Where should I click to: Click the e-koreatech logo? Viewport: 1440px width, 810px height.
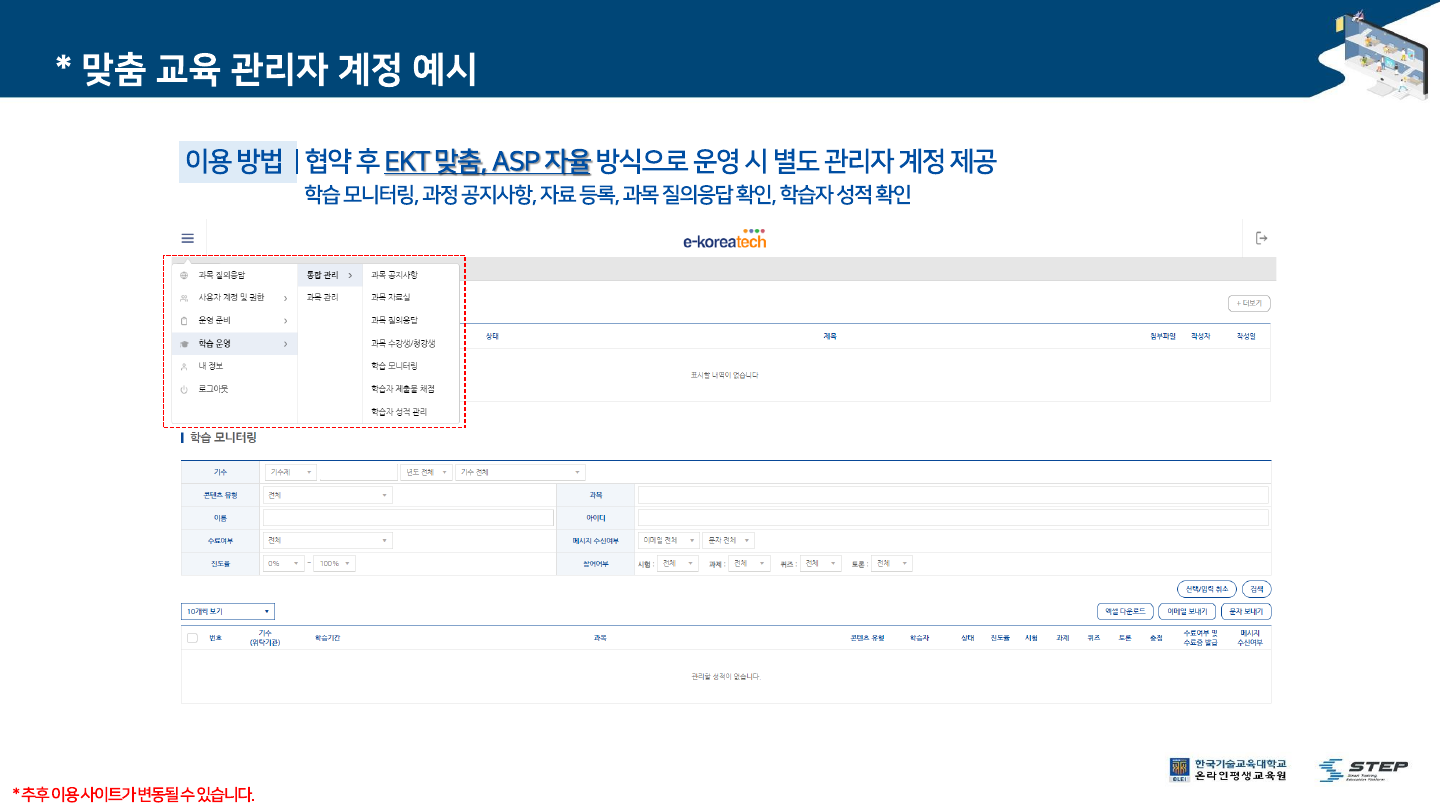click(x=725, y=238)
